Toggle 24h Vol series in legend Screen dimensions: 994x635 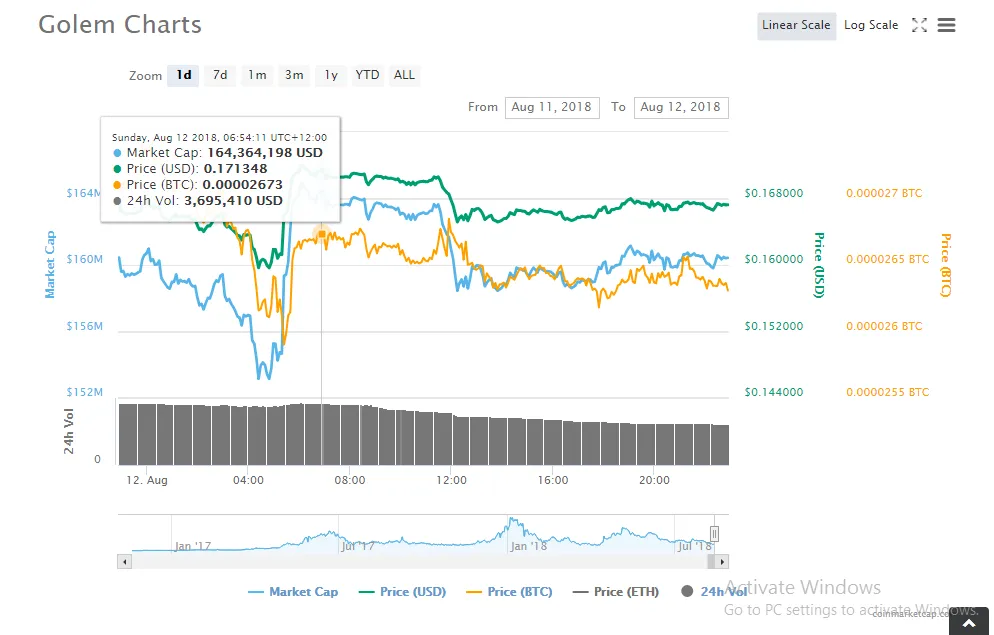coord(714,592)
